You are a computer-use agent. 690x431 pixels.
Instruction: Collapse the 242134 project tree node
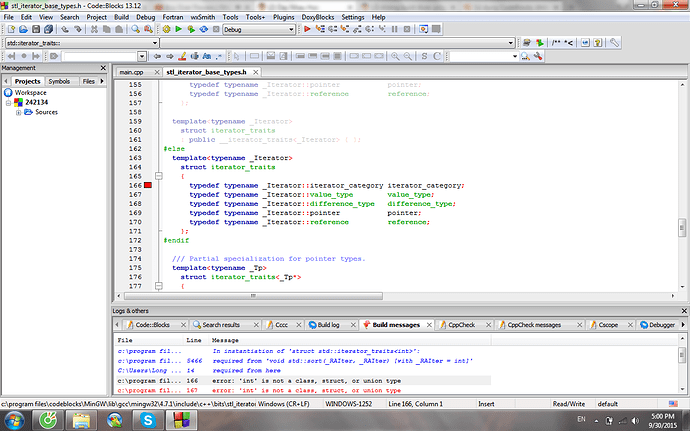pos(8,102)
